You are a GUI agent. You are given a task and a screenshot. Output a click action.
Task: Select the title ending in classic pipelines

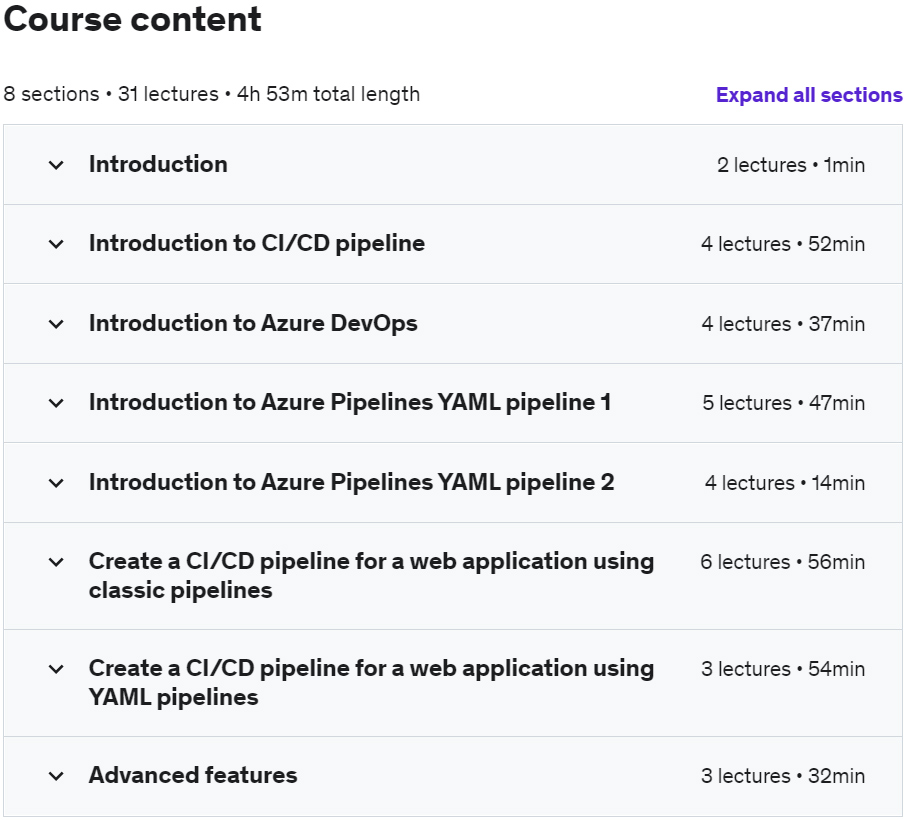point(371,576)
